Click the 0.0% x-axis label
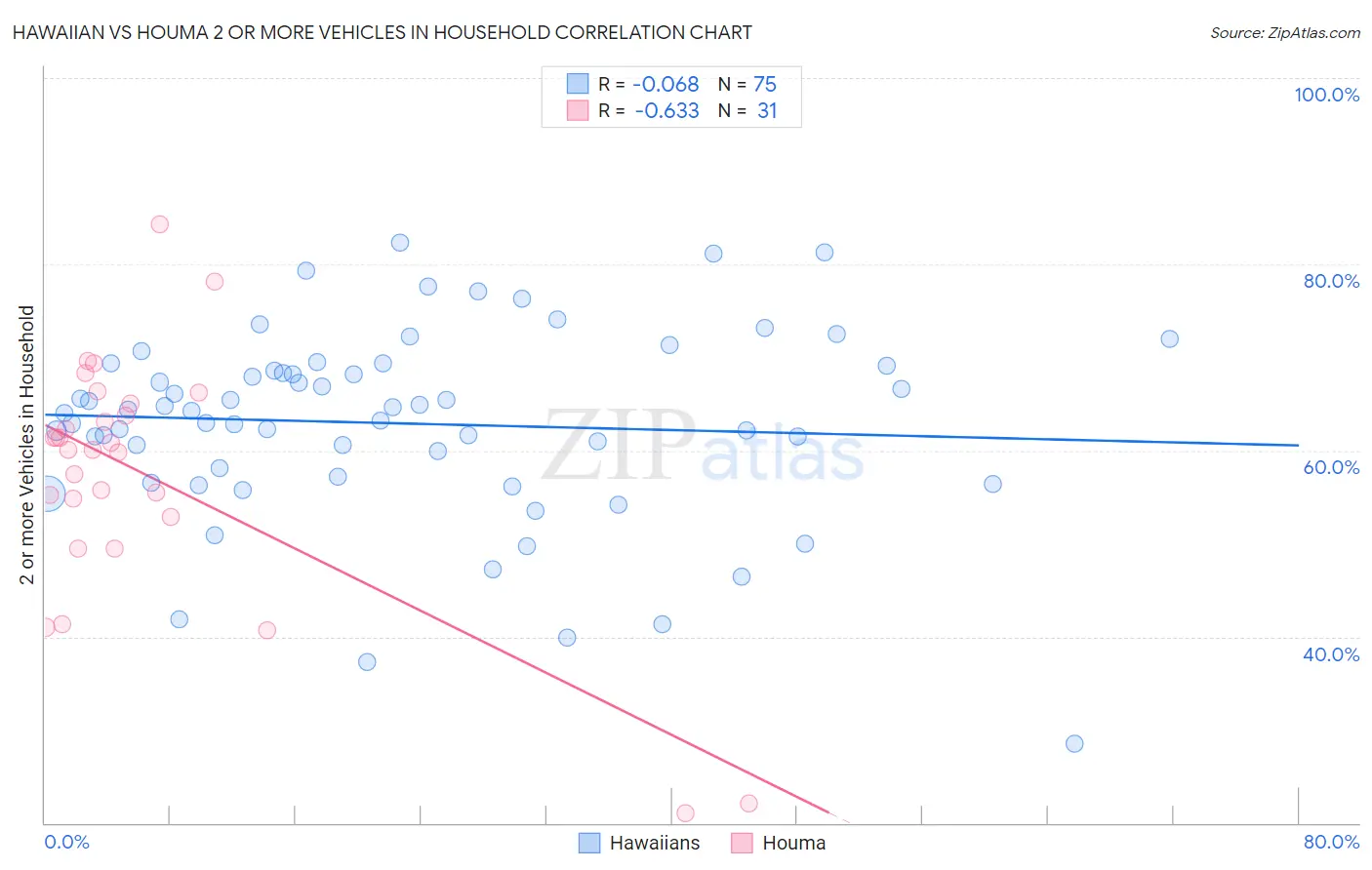Screen dimensions: 1372x870 (x=66, y=842)
